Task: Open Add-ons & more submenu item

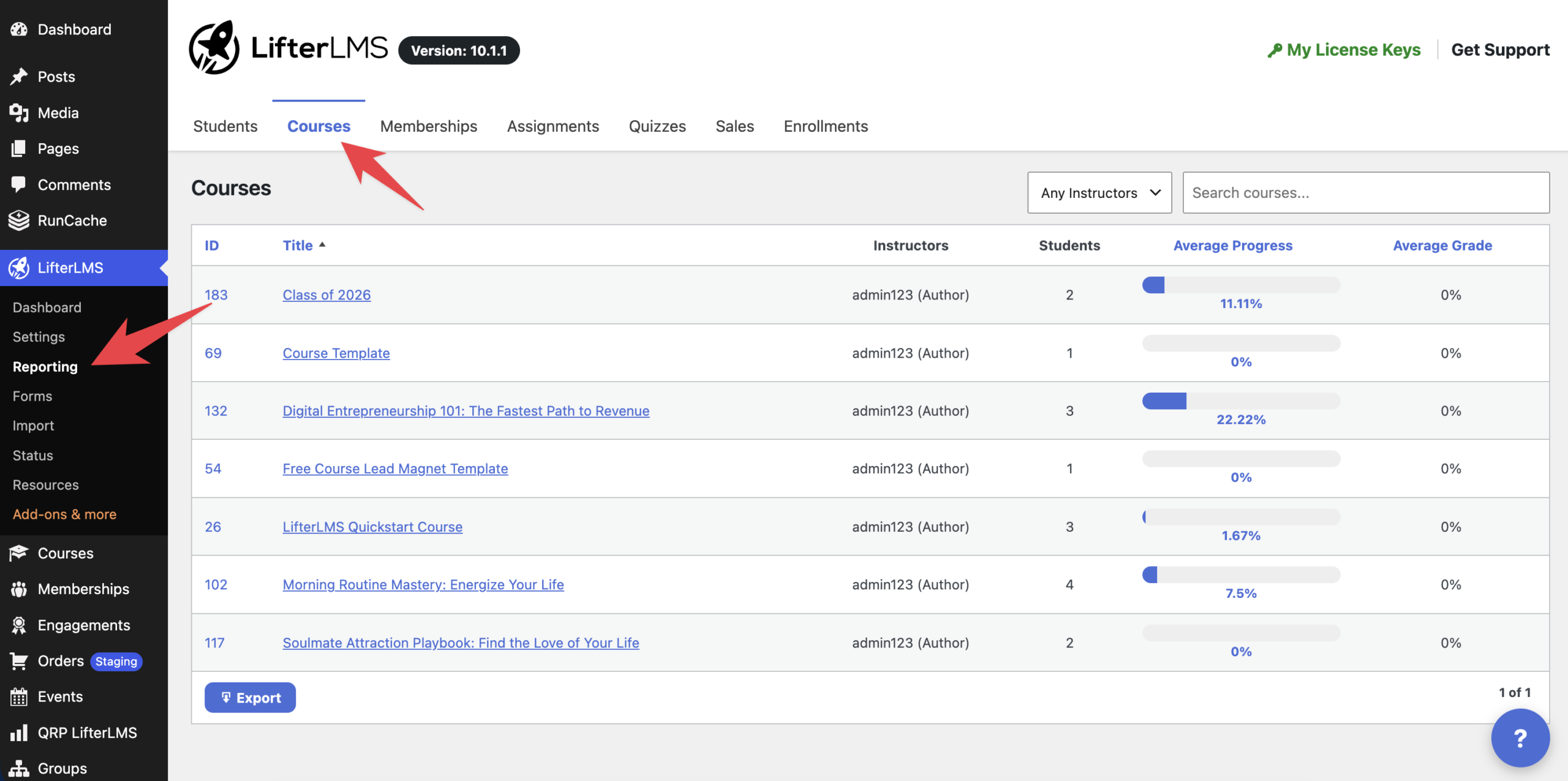Action: (x=64, y=514)
